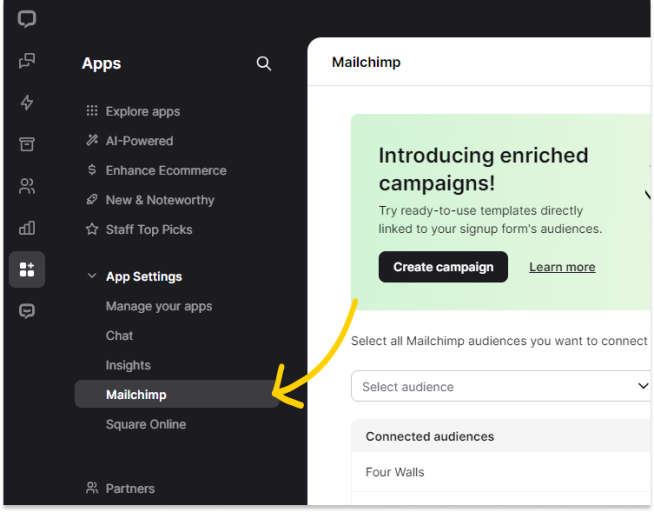The width and height of the screenshot is (654, 512).
Task: Open the Engage lightning bolt icon
Action: pyautogui.click(x=27, y=103)
